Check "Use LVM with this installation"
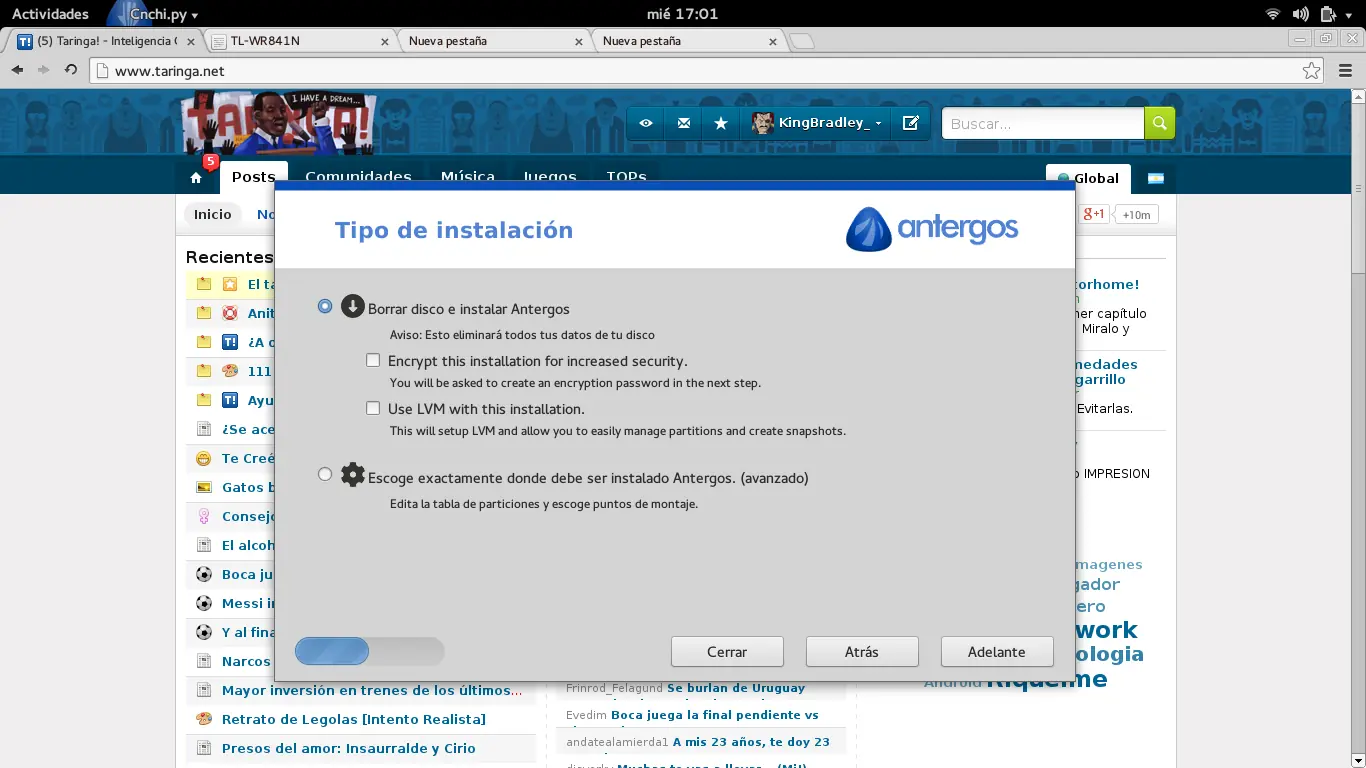The width and height of the screenshot is (1366, 768). point(373,408)
